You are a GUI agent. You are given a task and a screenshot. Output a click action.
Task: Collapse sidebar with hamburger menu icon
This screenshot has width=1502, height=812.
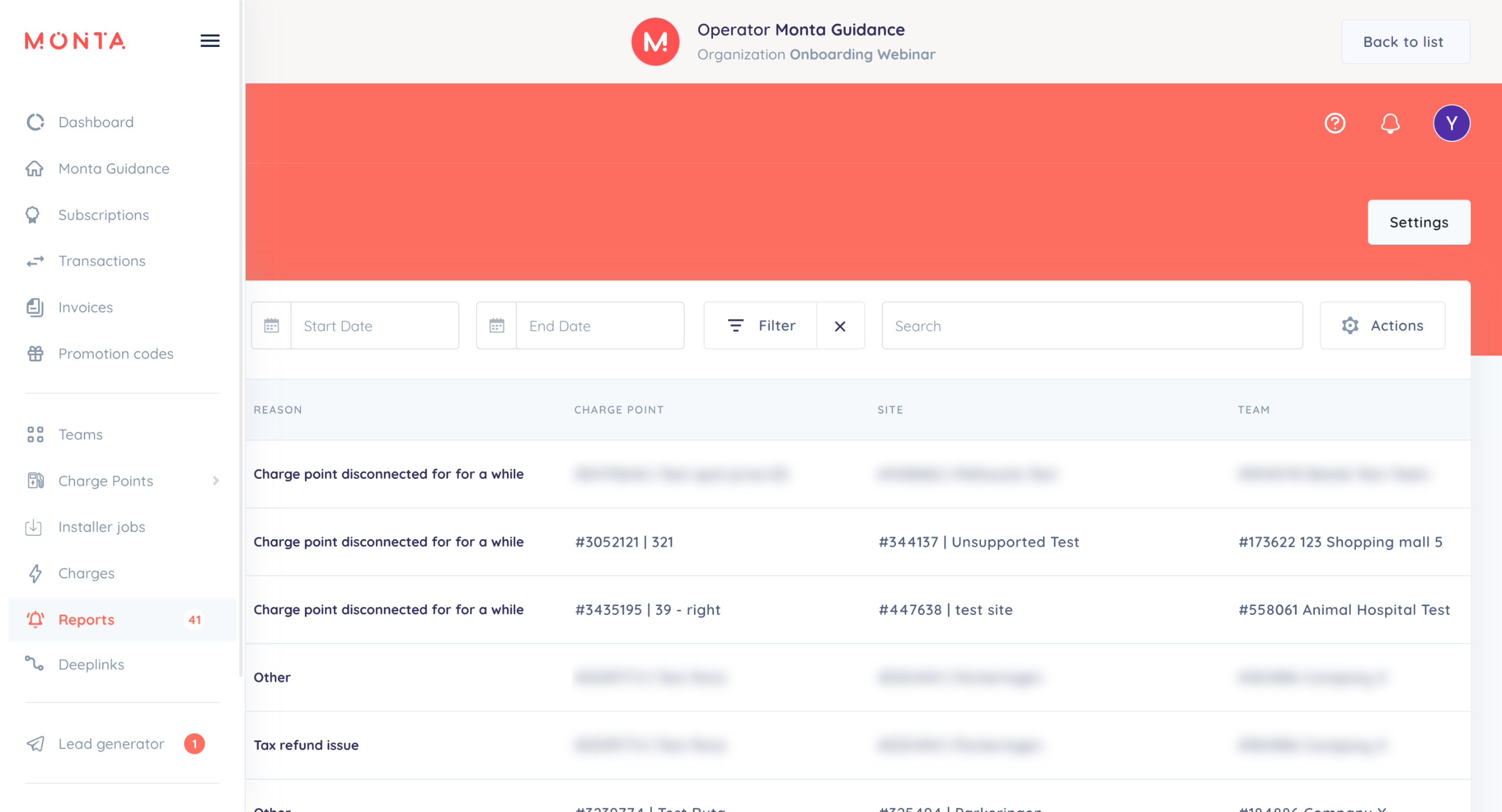pos(210,40)
